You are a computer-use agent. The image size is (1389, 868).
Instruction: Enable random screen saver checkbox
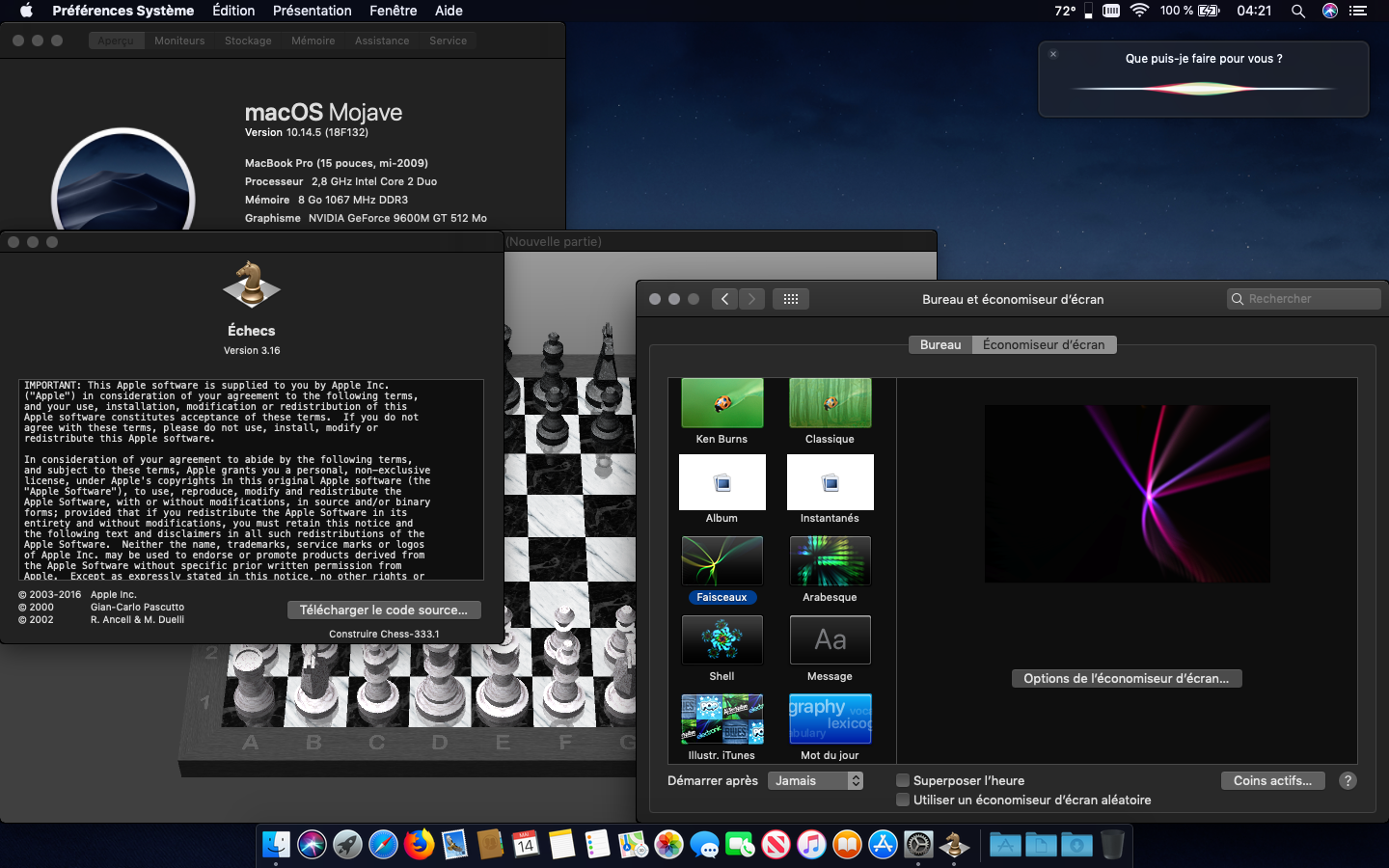point(903,800)
